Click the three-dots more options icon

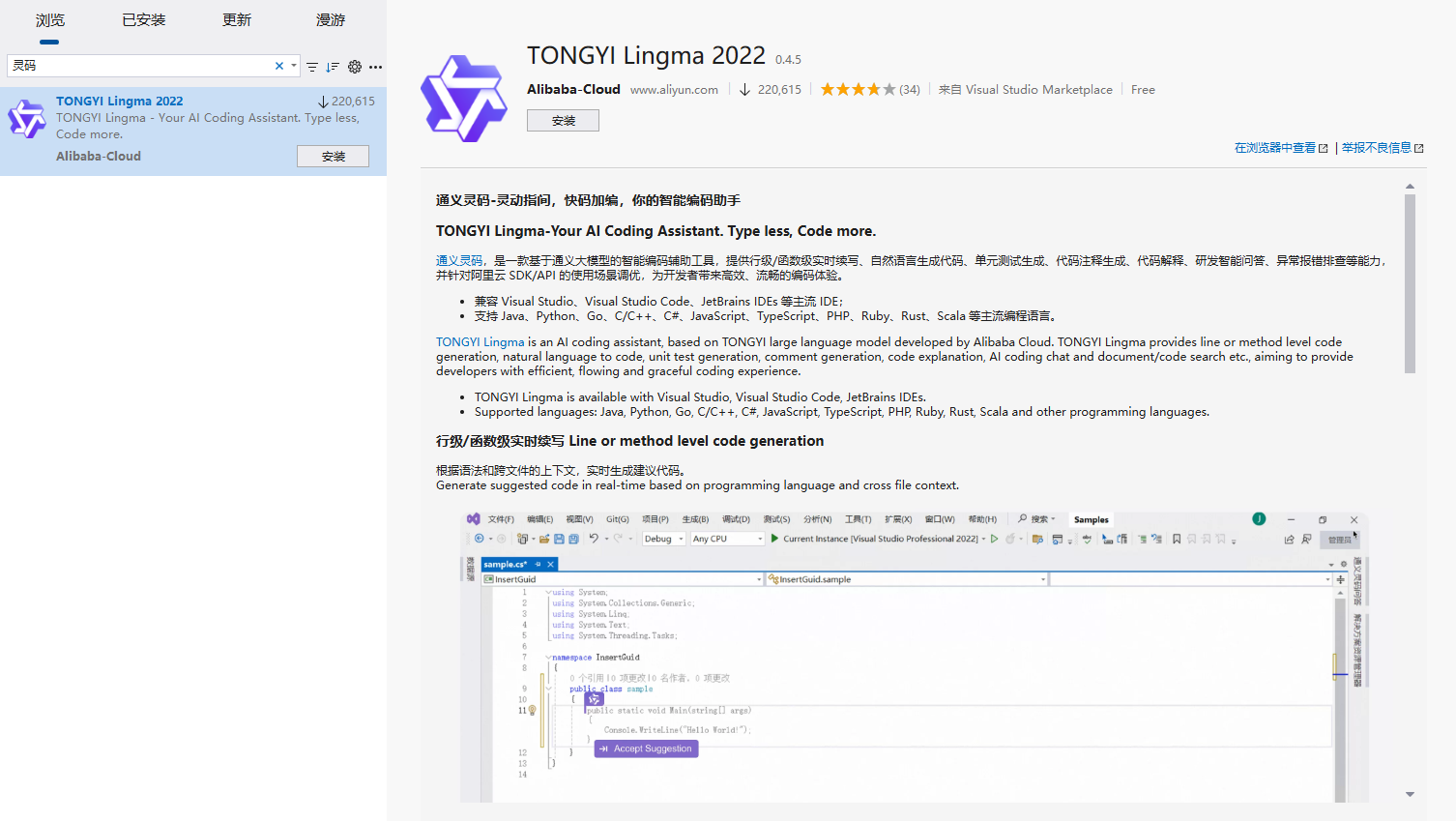376,67
